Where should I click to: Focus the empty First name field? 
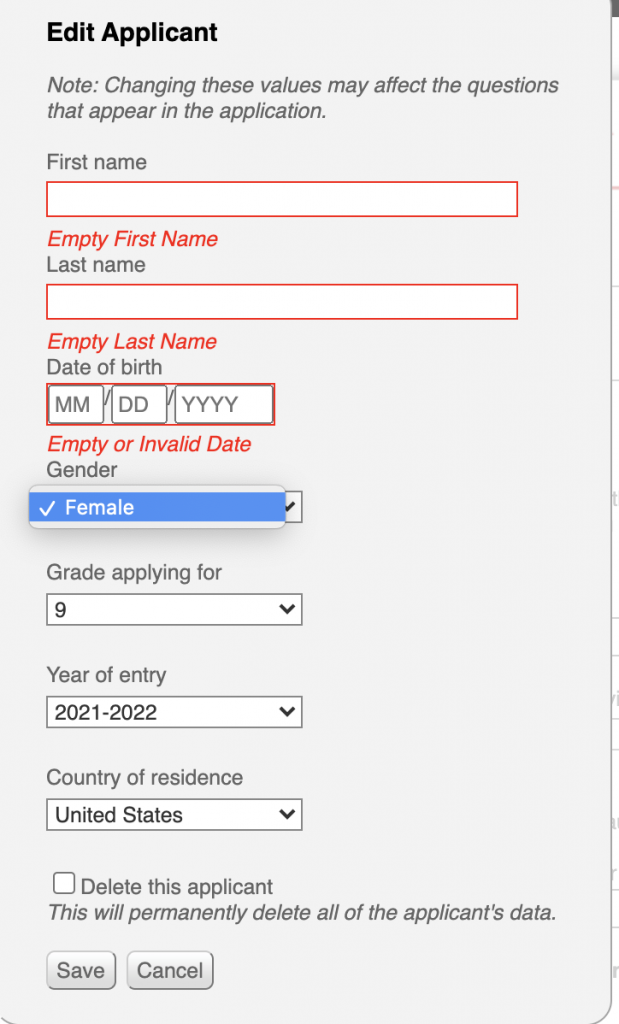coord(282,199)
